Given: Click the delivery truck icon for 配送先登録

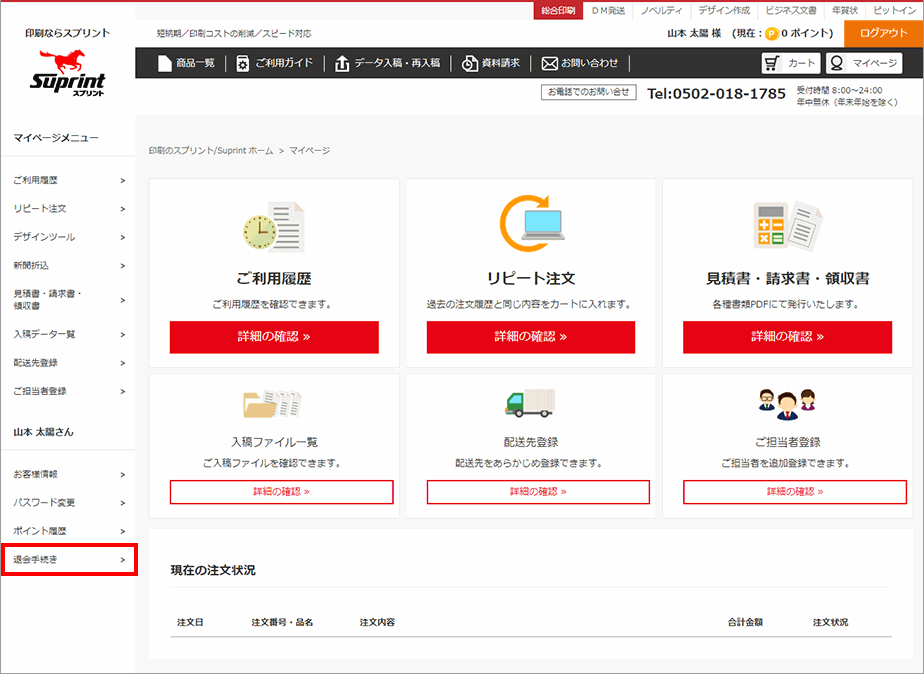Looking at the screenshot, I should 530,403.
